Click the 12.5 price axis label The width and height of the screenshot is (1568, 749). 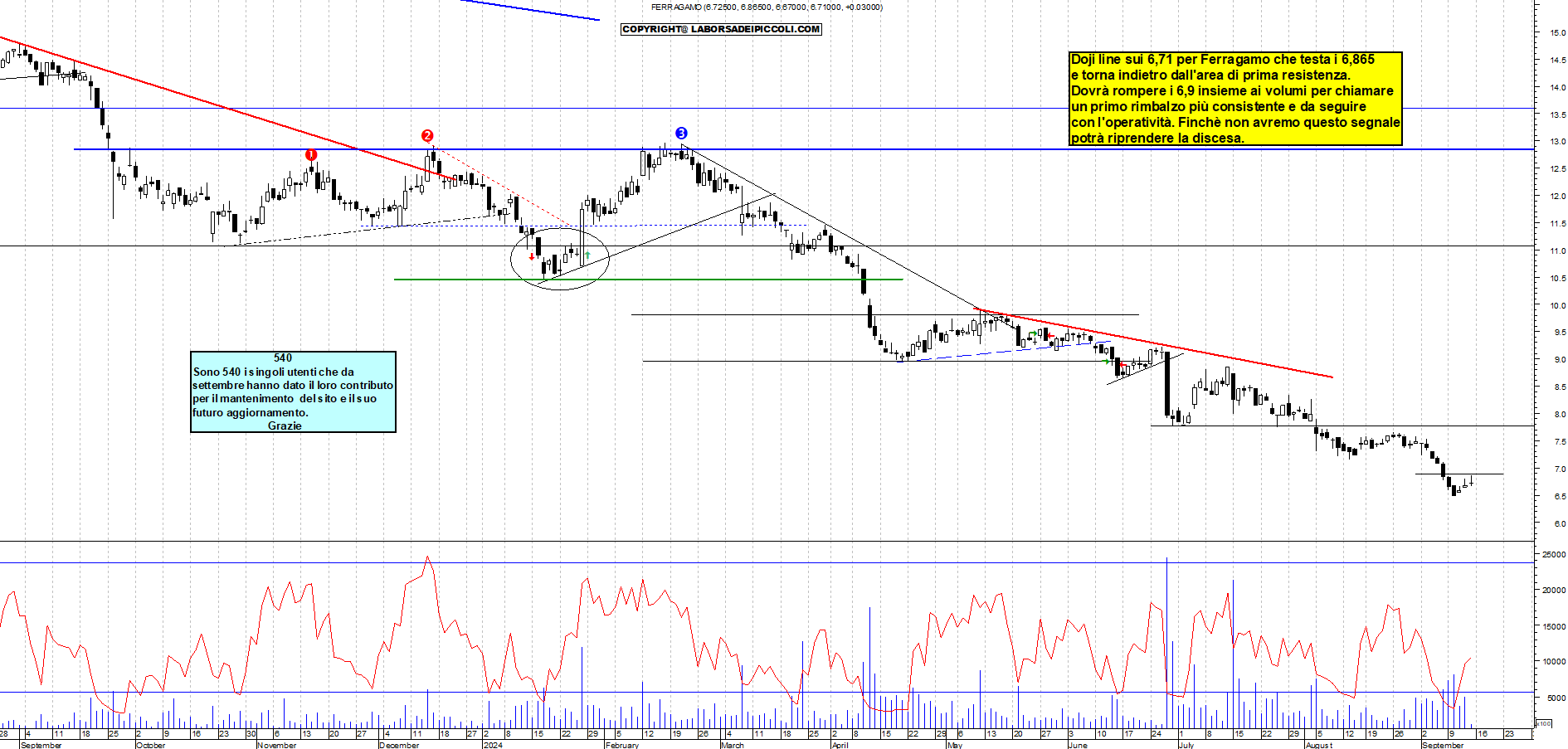point(1557,169)
